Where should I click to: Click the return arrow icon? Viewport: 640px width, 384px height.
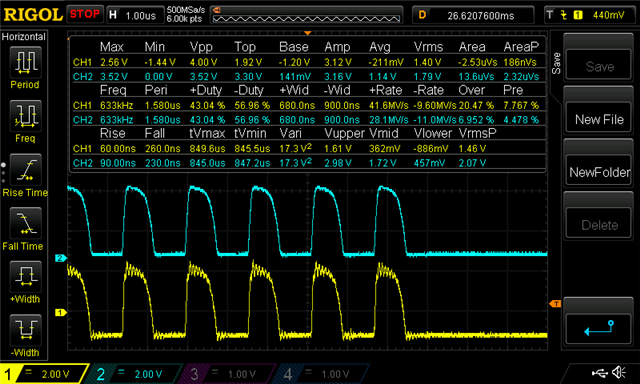tap(599, 328)
